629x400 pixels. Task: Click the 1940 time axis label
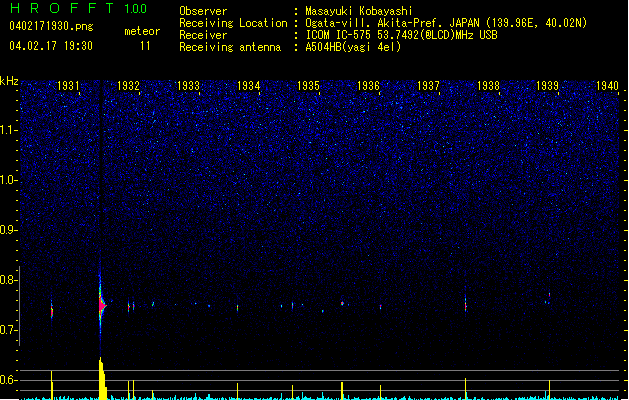[607, 85]
